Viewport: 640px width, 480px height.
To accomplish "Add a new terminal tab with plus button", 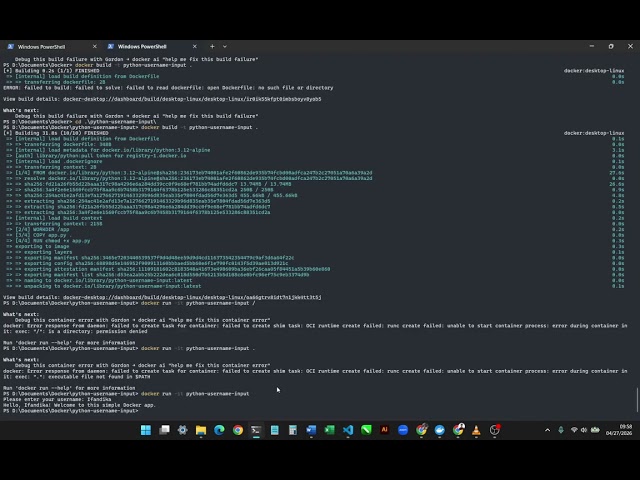I will coord(212,47).
